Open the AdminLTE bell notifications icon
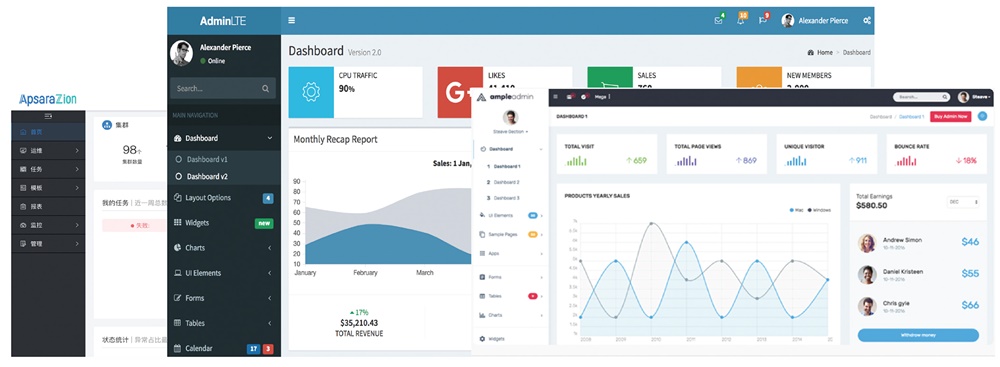This screenshot has height=367, width=1000. pyautogui.click(x=740, y=20)
